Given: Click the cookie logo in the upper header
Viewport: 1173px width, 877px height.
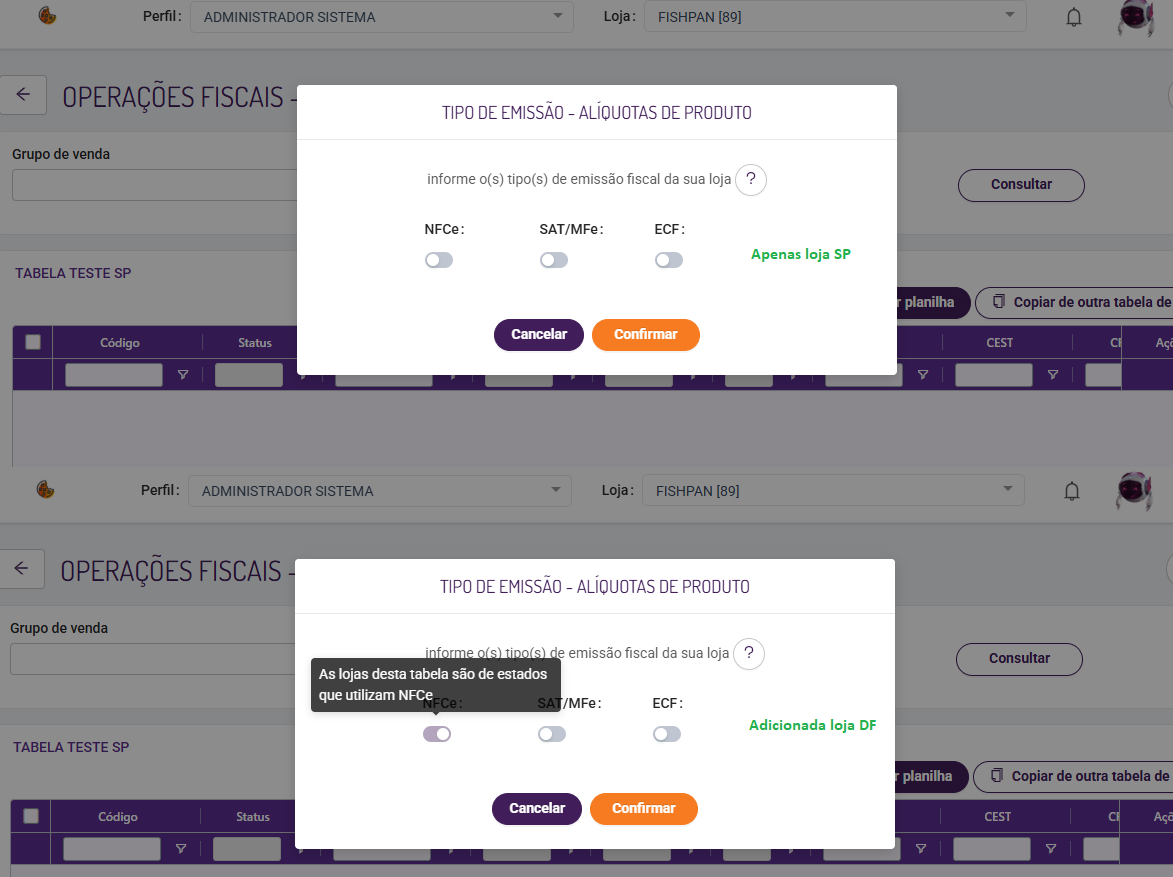Looking at the screenshot, I should (x=46, y=16).
